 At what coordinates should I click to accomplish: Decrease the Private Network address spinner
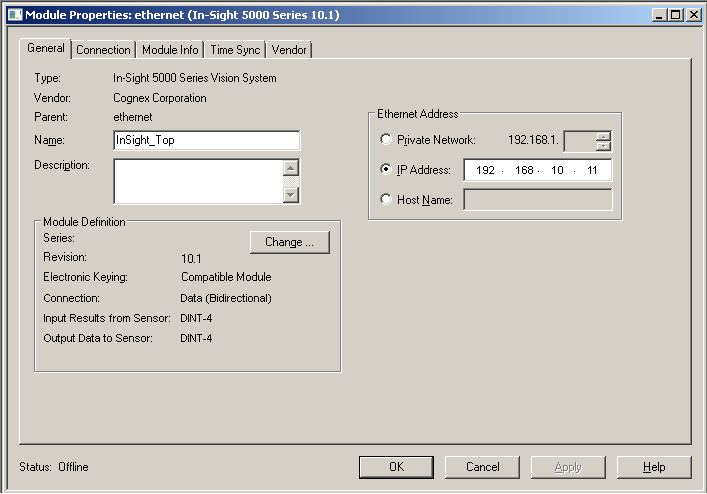(603, 146)
